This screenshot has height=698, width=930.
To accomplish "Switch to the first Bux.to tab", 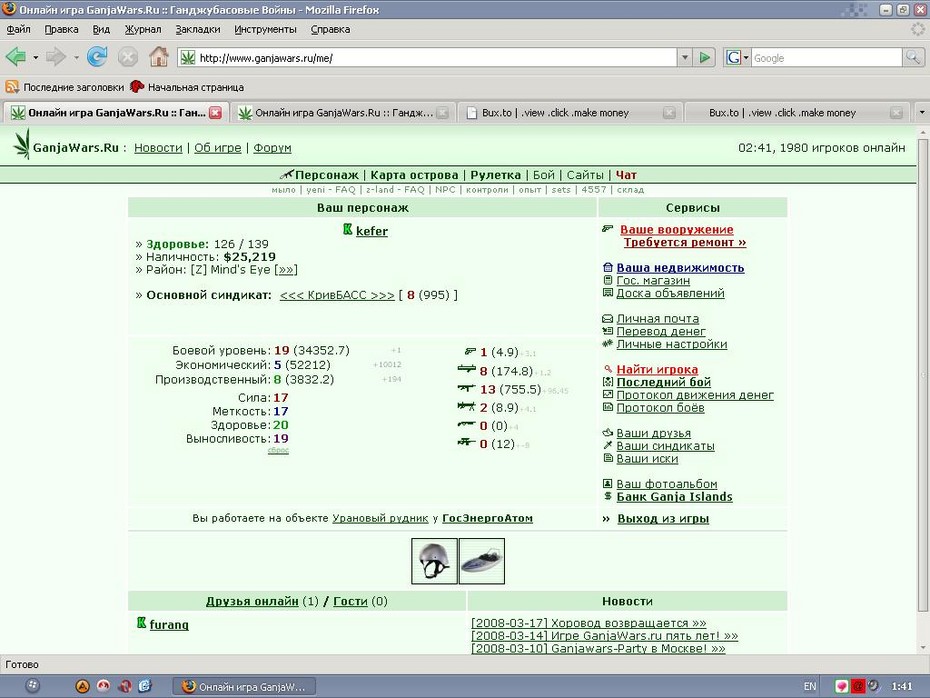I will 571,113.
